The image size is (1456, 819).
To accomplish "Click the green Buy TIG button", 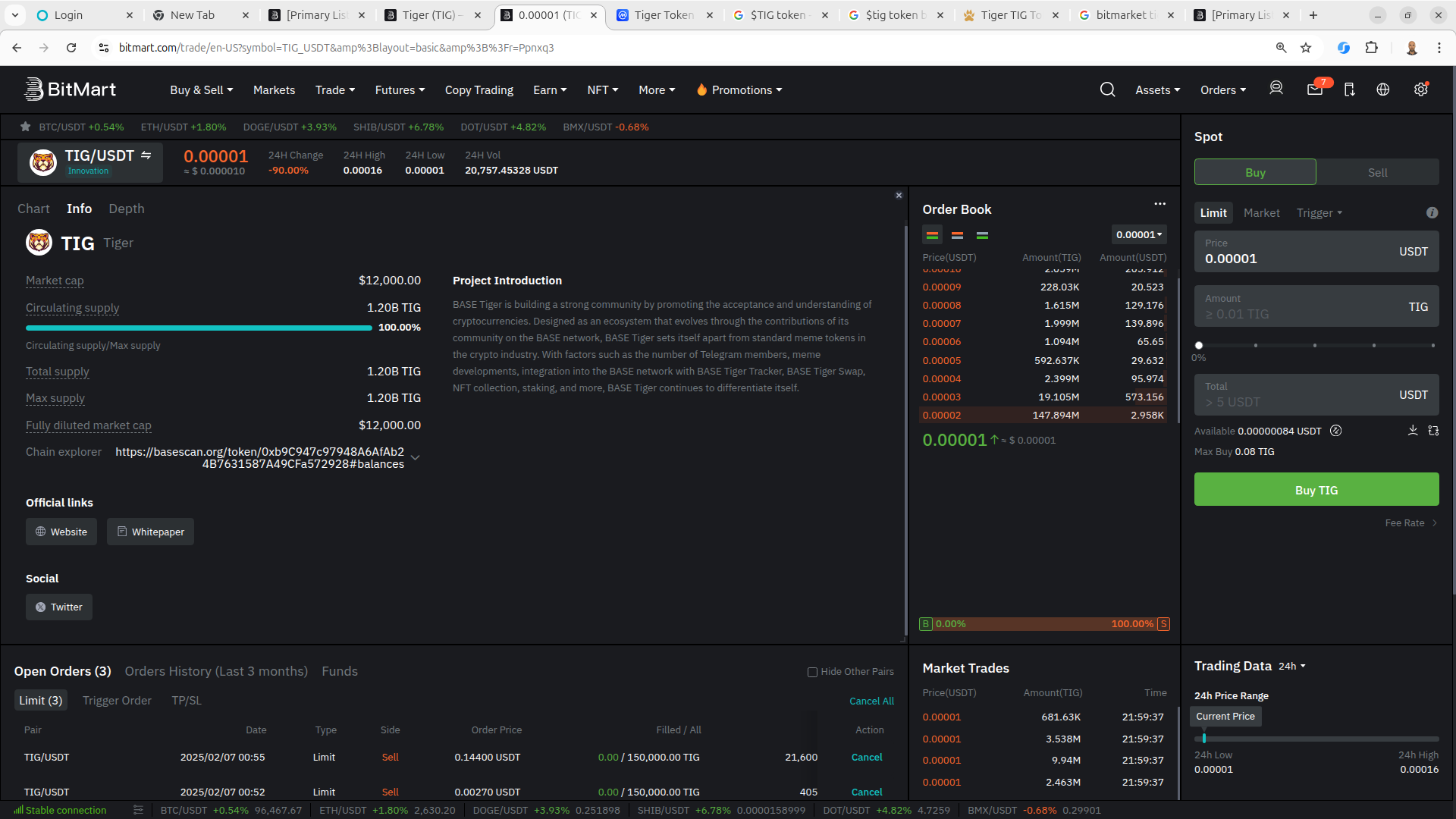I will (x=1316, y=490).
